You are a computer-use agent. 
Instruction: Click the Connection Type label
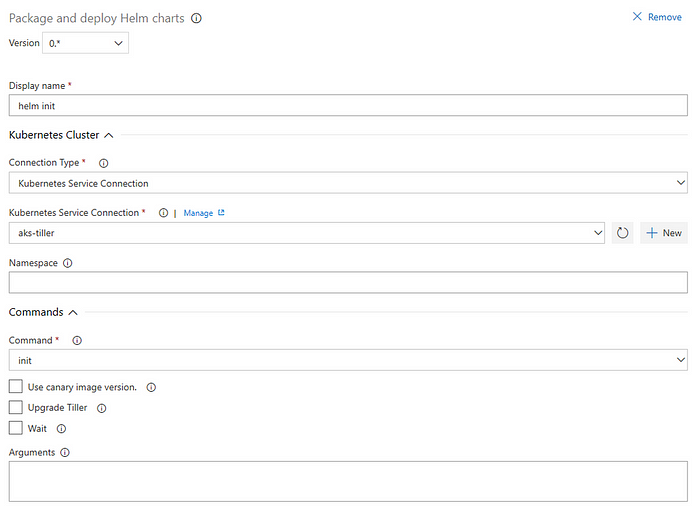coord(44,163)
